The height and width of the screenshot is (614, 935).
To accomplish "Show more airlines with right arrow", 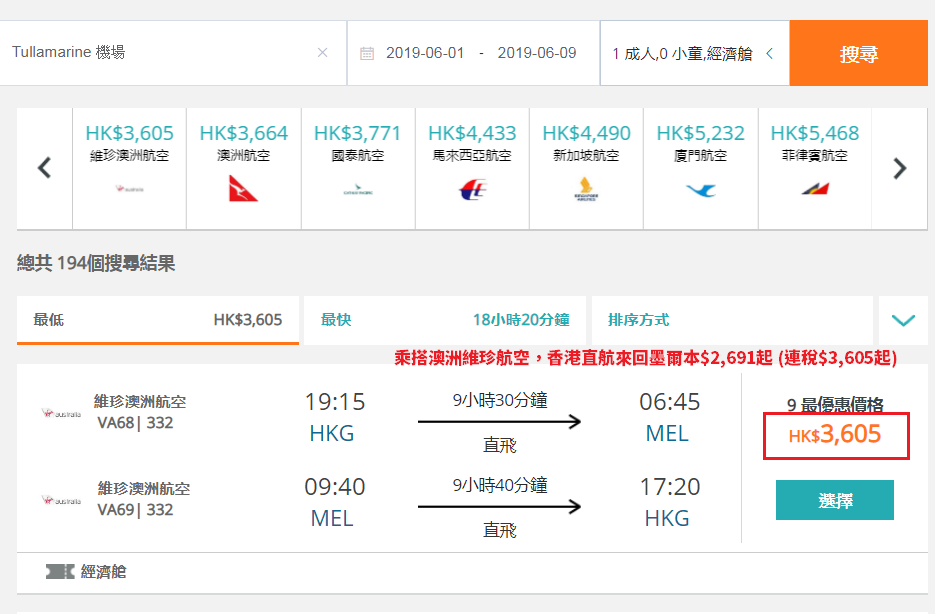I will pyautogui.click(x=900, y=169).
